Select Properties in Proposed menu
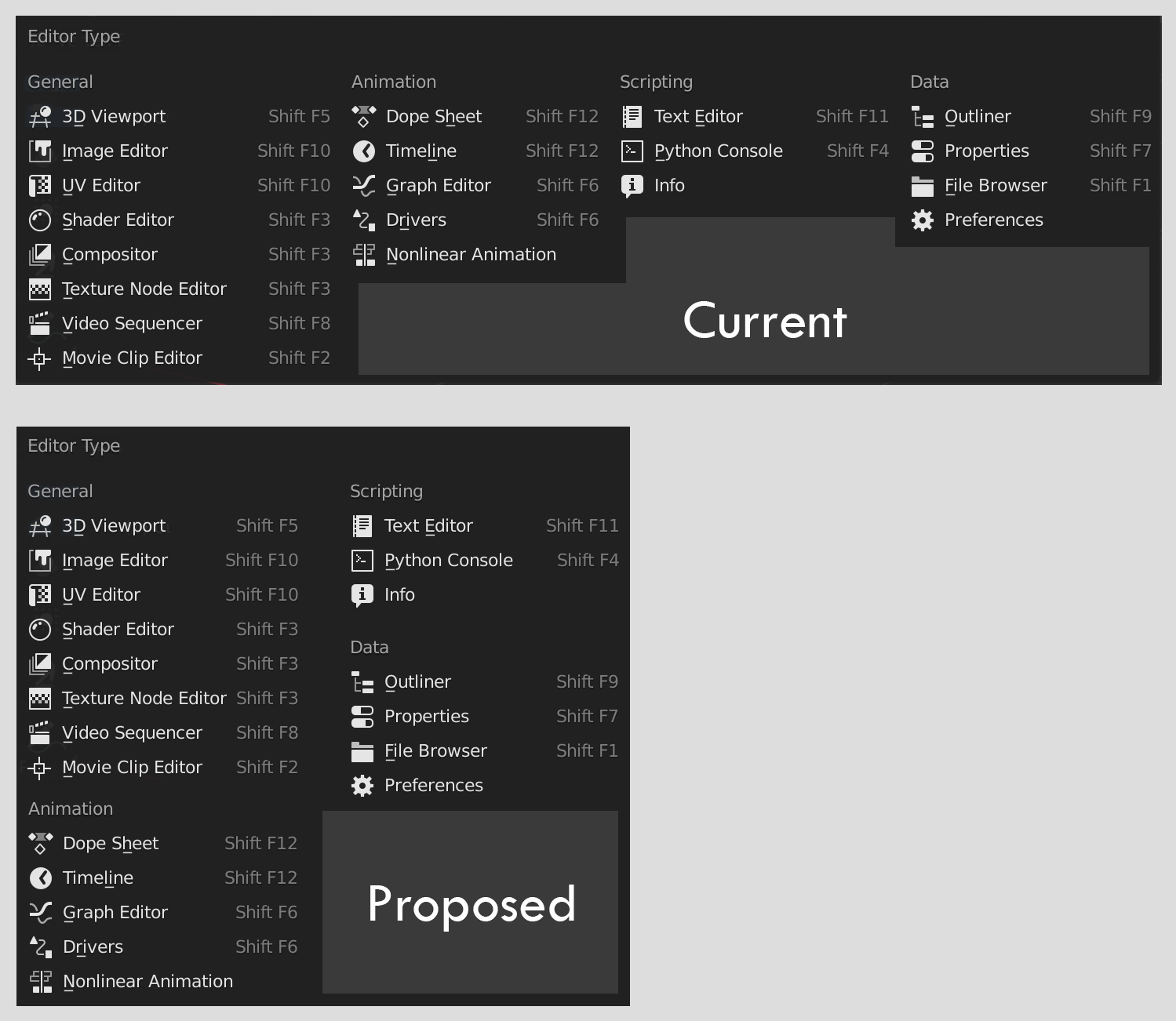 point(485,717)
